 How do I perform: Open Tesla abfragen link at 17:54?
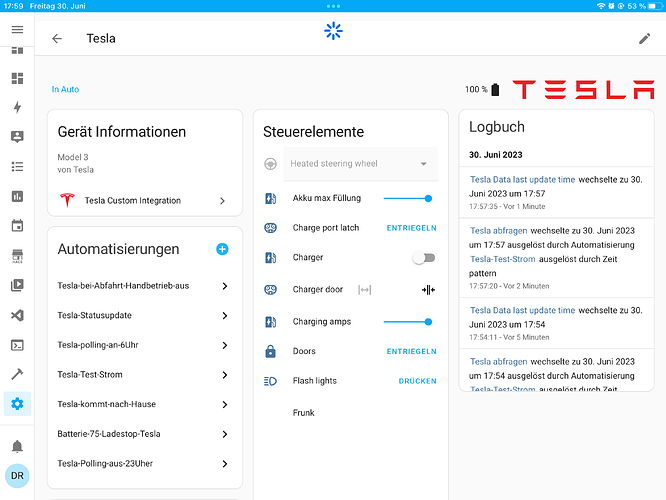click(498, 362)
